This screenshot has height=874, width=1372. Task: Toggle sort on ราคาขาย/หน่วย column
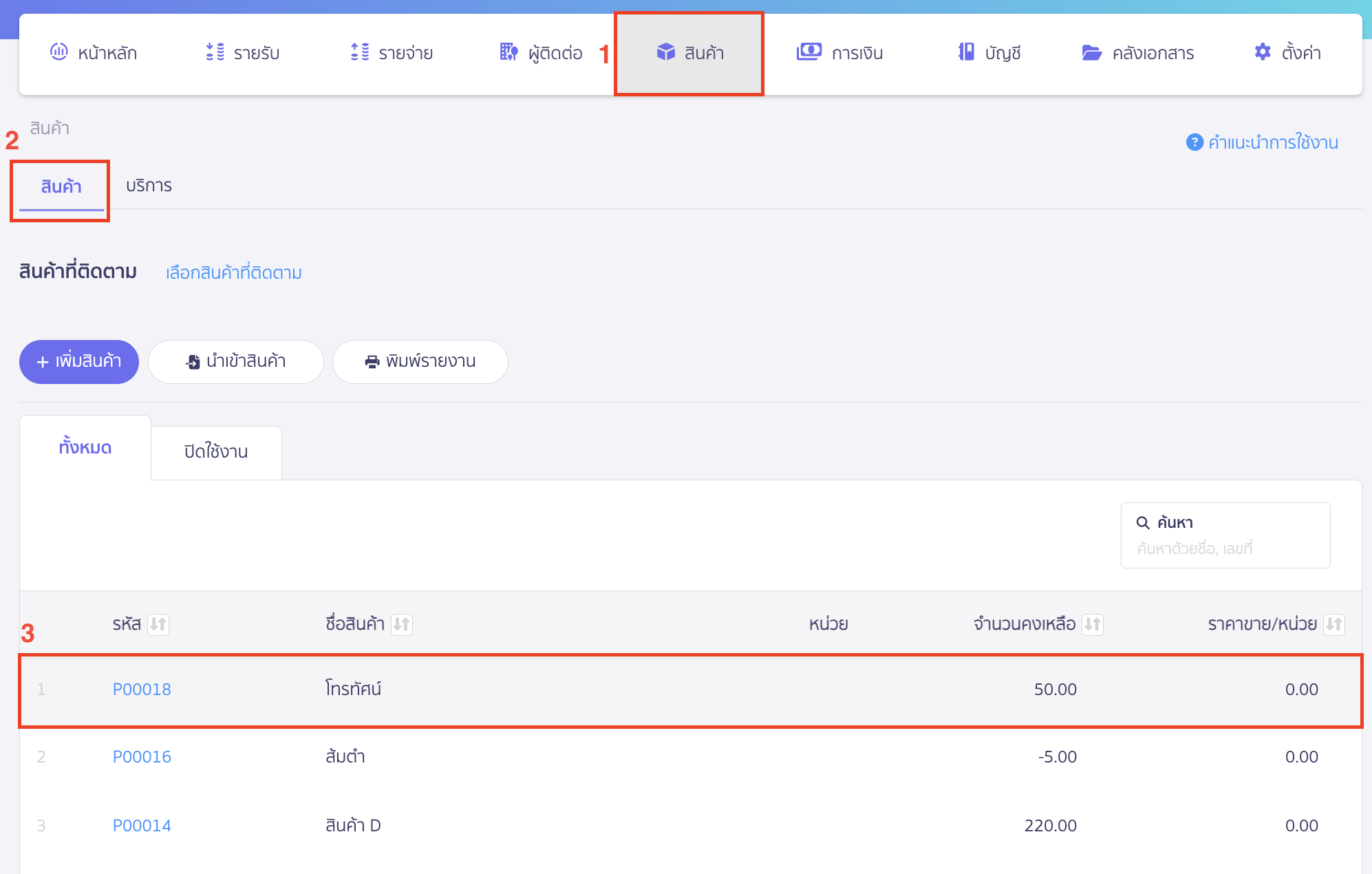(x=1334, y=624)
